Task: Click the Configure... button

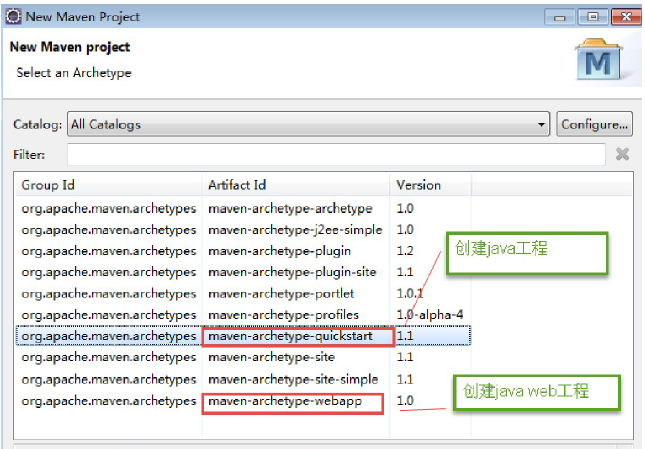Action: [594, 124]
